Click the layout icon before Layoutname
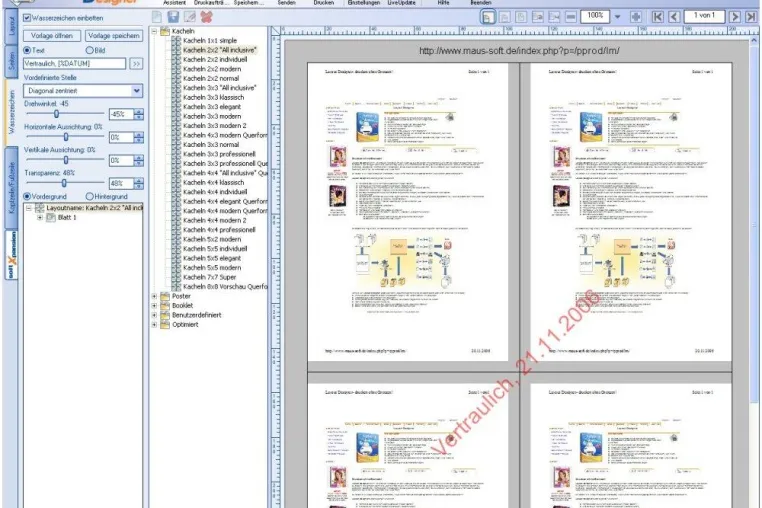The width and height of the screenshot is (762, 508). [40, 208]
